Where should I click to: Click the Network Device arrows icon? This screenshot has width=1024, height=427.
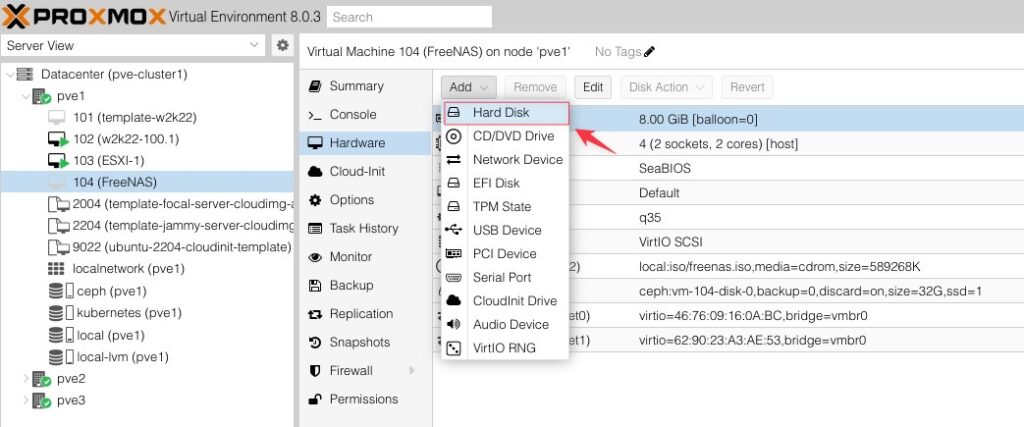point(454,159)
